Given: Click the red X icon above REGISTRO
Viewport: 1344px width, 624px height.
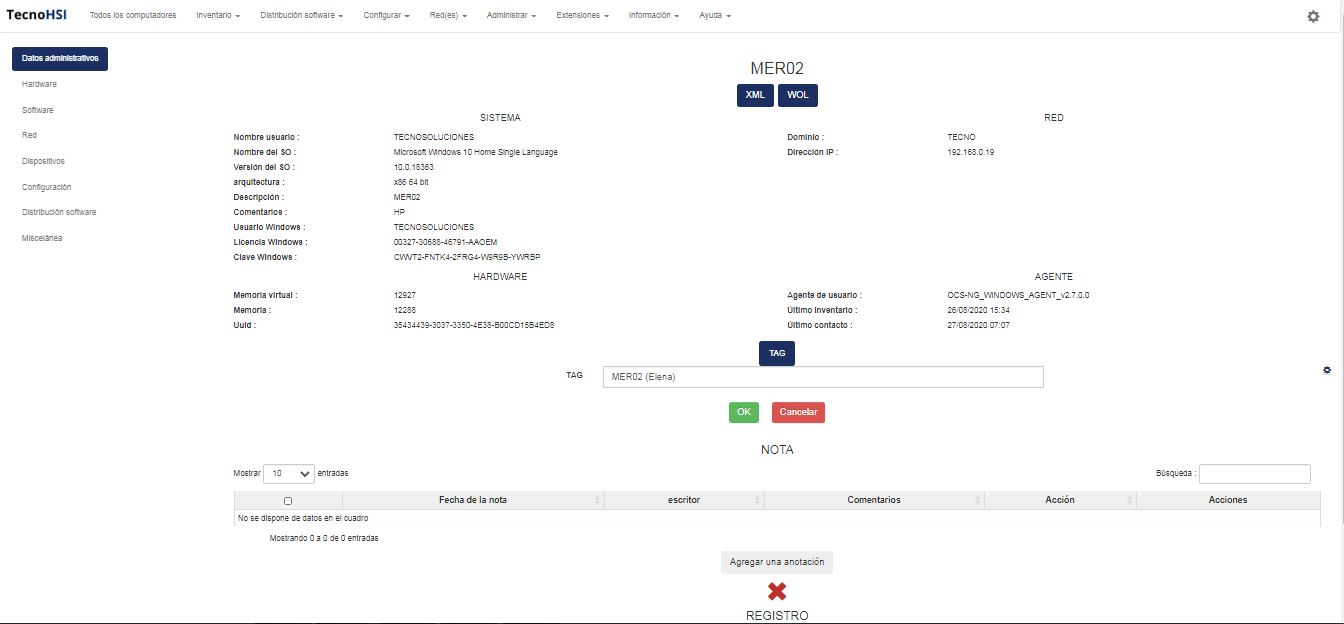Looking at the screenshot, I should pos(777,591).
